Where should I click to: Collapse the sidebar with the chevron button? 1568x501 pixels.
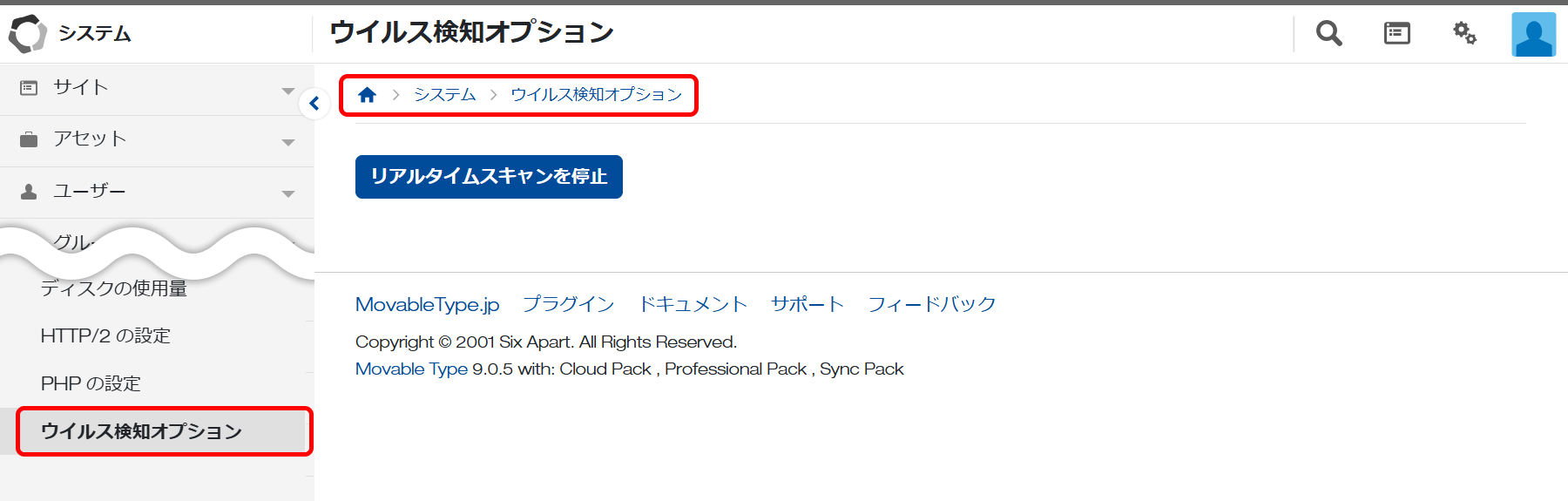click(x=314, y=104)
